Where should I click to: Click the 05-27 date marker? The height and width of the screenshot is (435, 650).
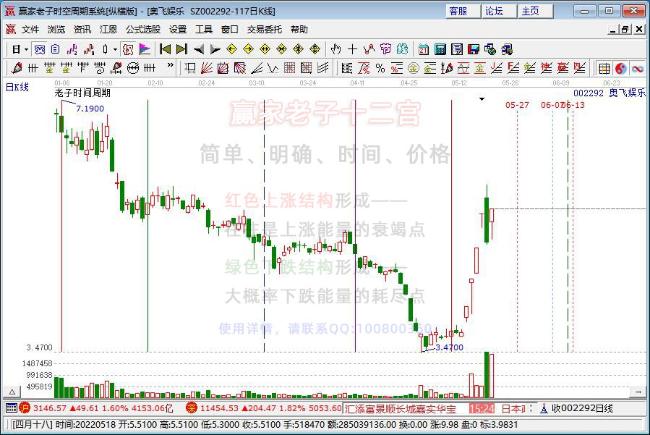point(517,105)
